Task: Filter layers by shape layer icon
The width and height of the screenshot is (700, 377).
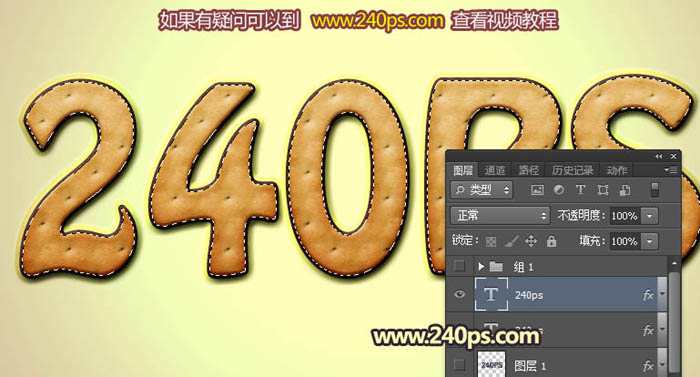Action: [603, 190]
